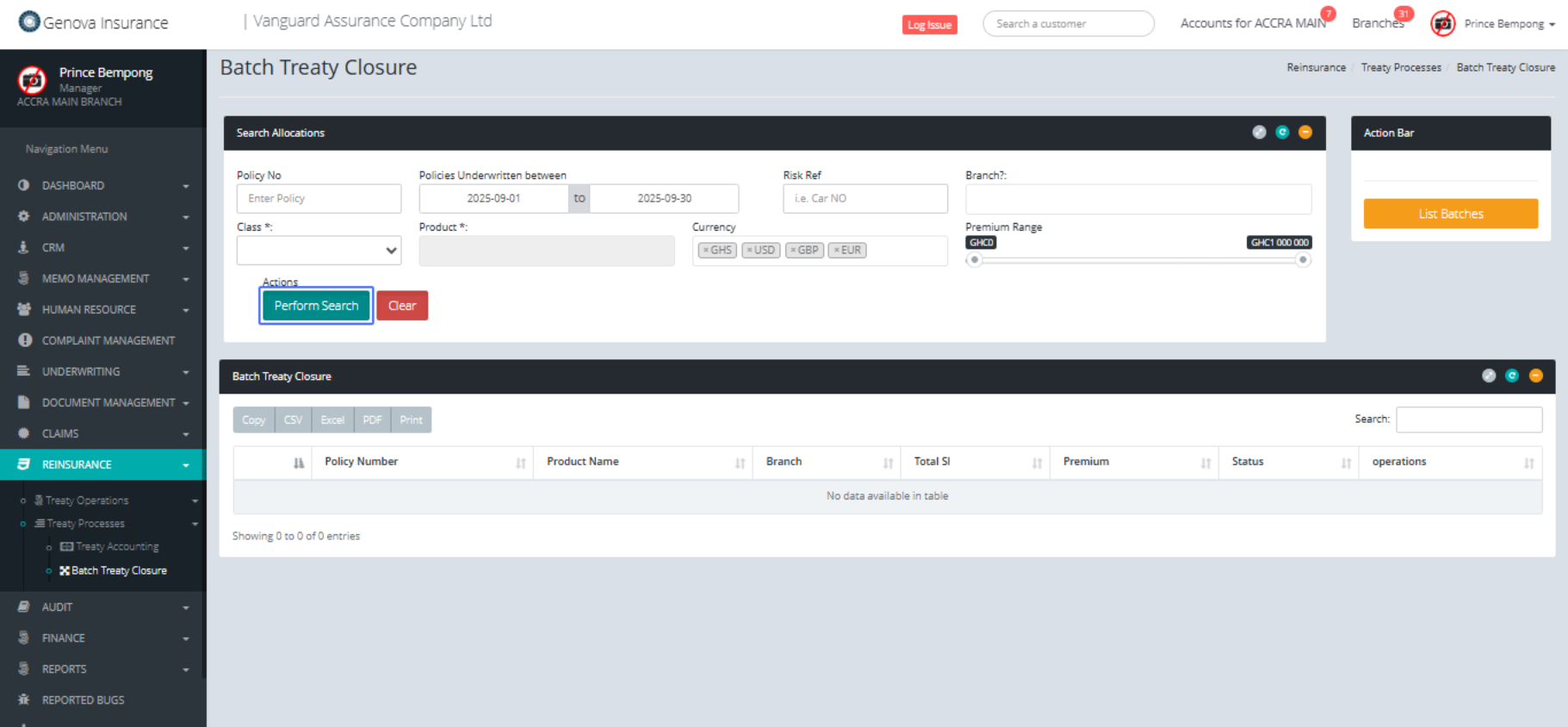Remove the GHS currency tag
The image size is (1568, 727).
pyautogui.click(x=706, y=251)
